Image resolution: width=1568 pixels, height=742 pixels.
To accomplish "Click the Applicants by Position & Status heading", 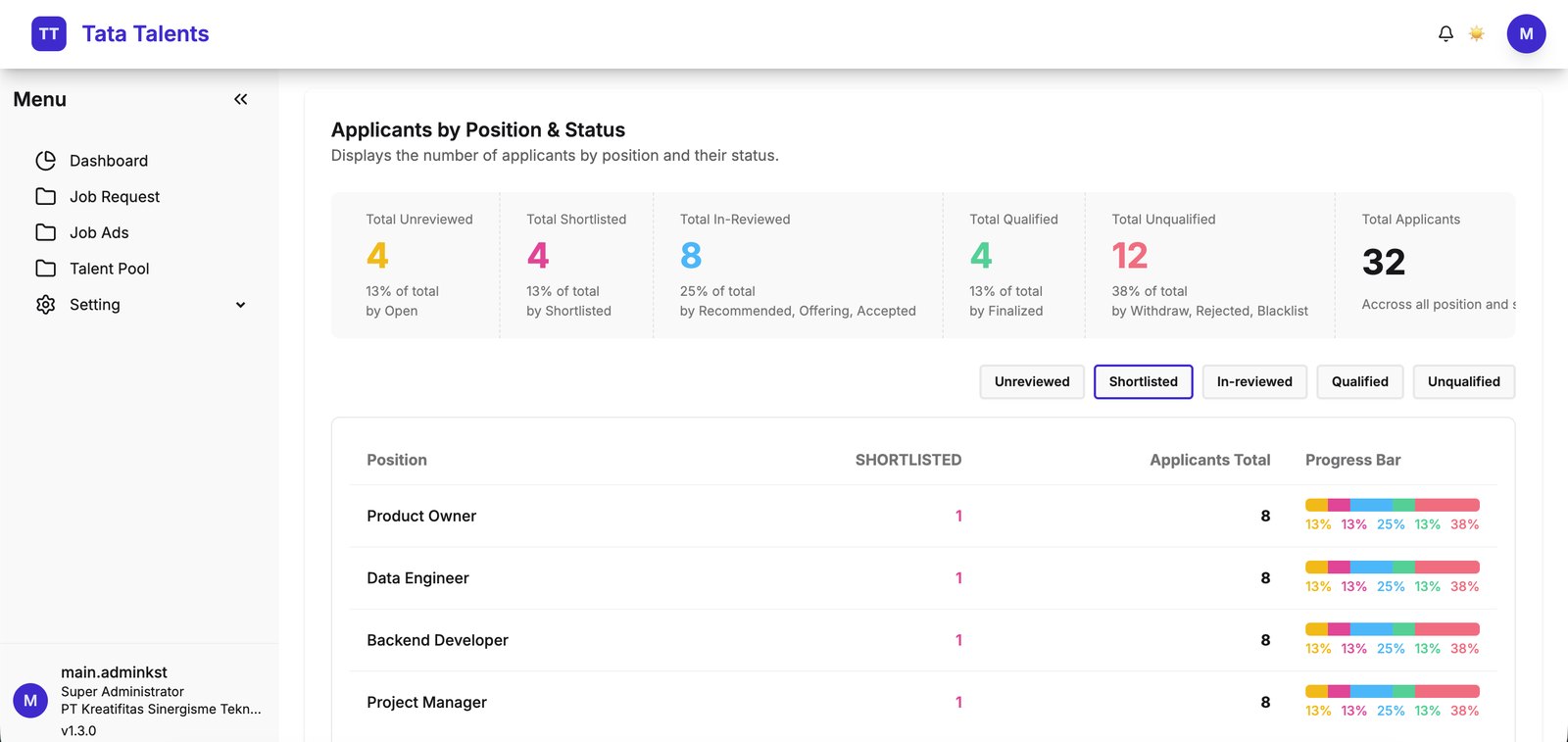I will 478,129.
